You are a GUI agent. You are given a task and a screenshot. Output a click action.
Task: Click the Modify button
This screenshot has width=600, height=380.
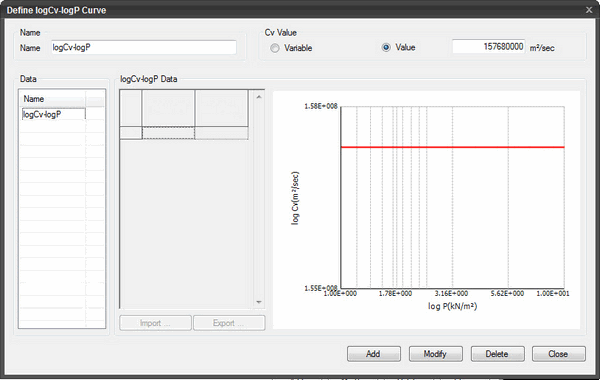[435, 354]
